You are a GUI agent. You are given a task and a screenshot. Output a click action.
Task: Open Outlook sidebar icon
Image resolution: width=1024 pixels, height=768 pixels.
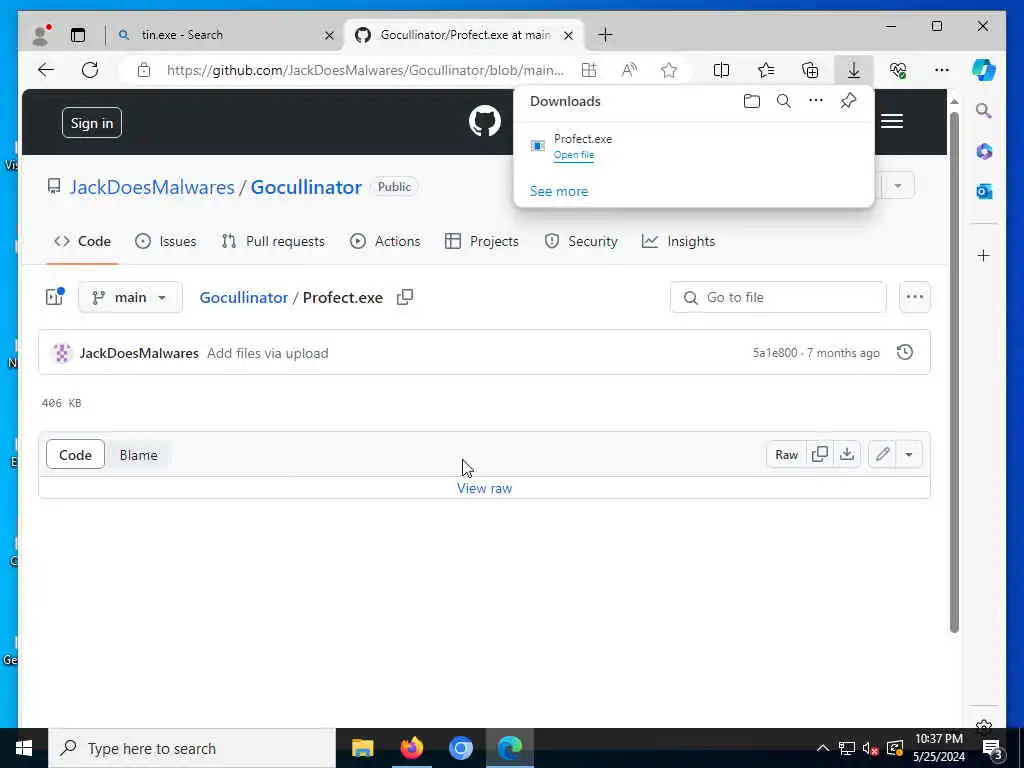point(984,191)
